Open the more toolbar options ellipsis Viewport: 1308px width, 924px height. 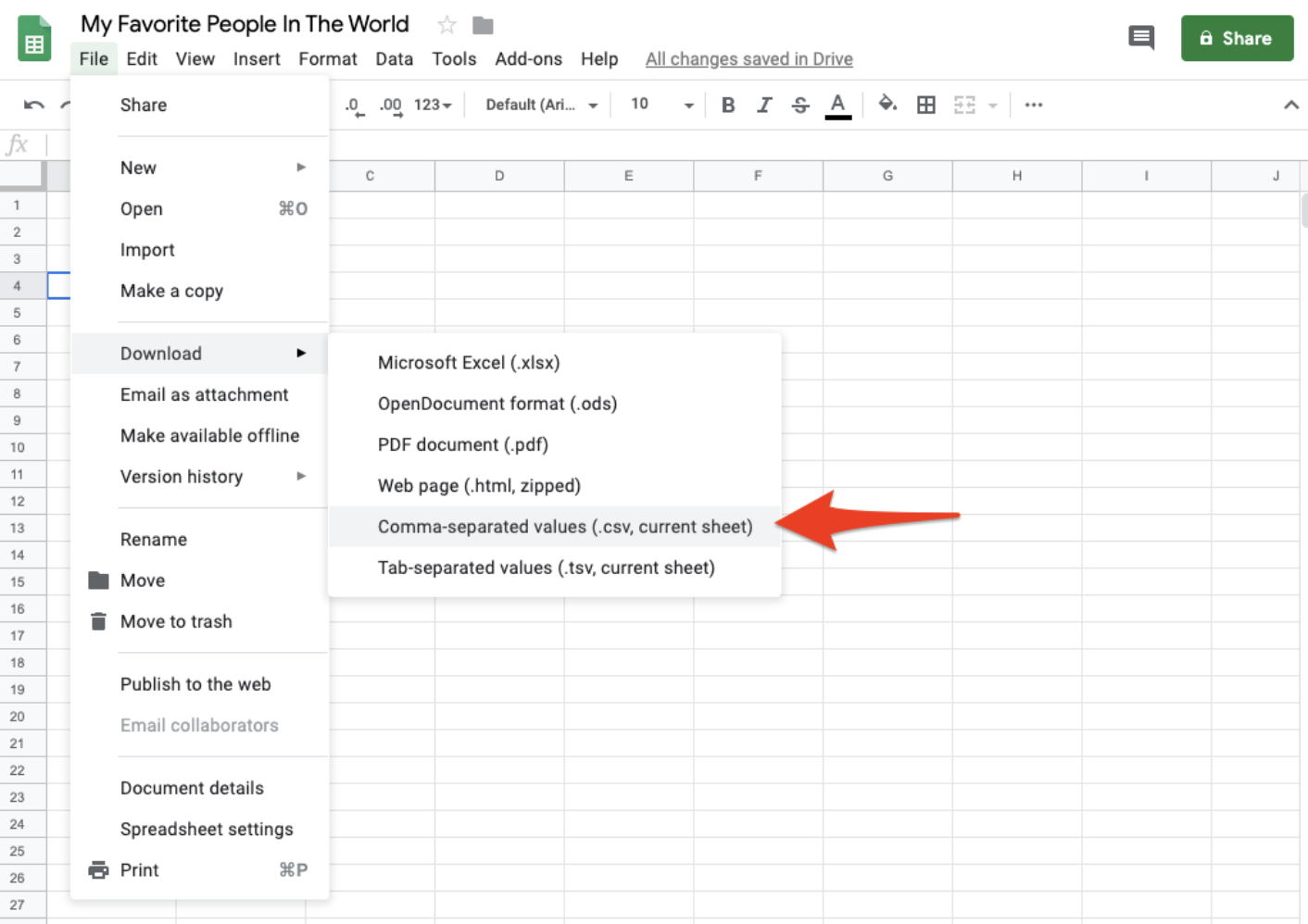click(x=1034, y=105)
